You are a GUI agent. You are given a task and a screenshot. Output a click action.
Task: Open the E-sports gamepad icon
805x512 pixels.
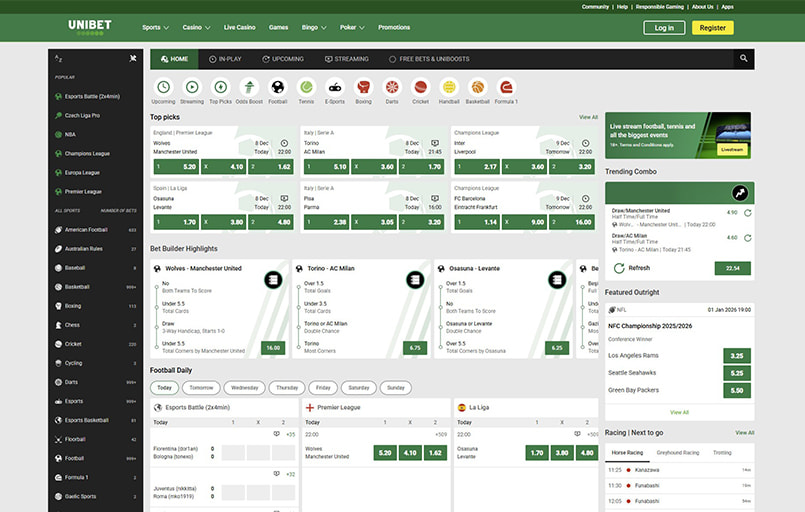click(334, 88)
